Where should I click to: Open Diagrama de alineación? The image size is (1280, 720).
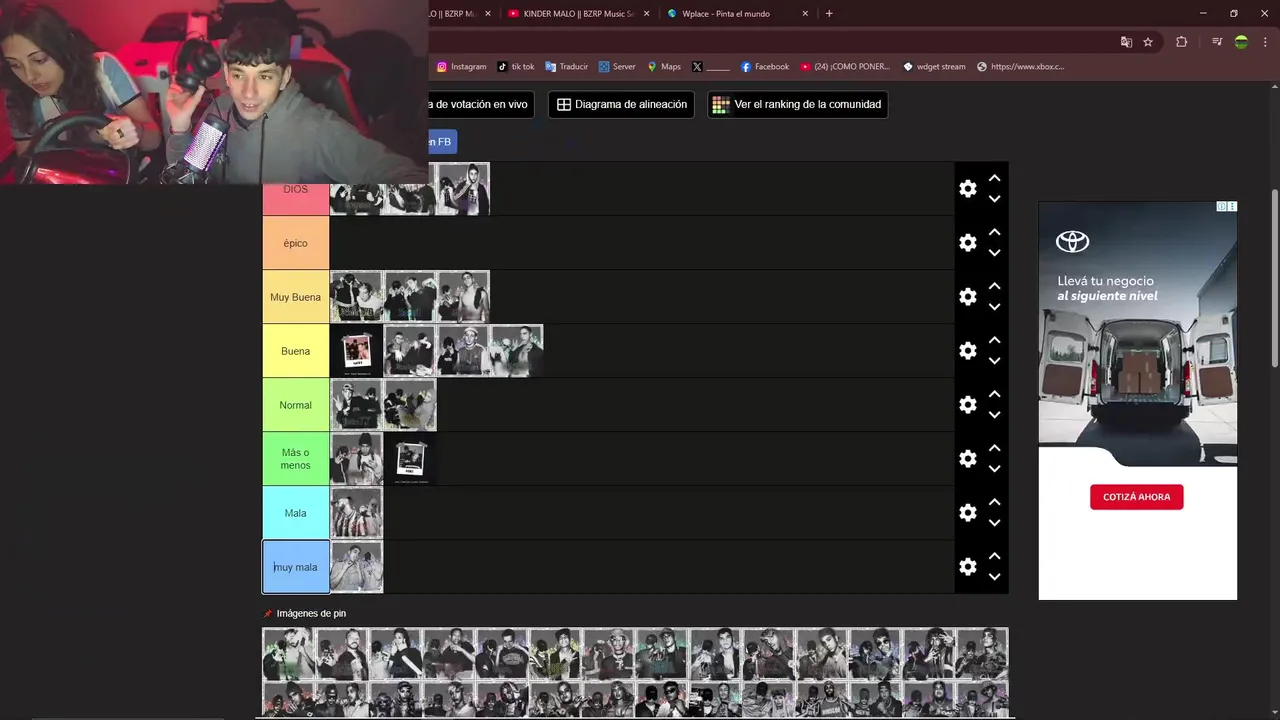pos(621,104)
